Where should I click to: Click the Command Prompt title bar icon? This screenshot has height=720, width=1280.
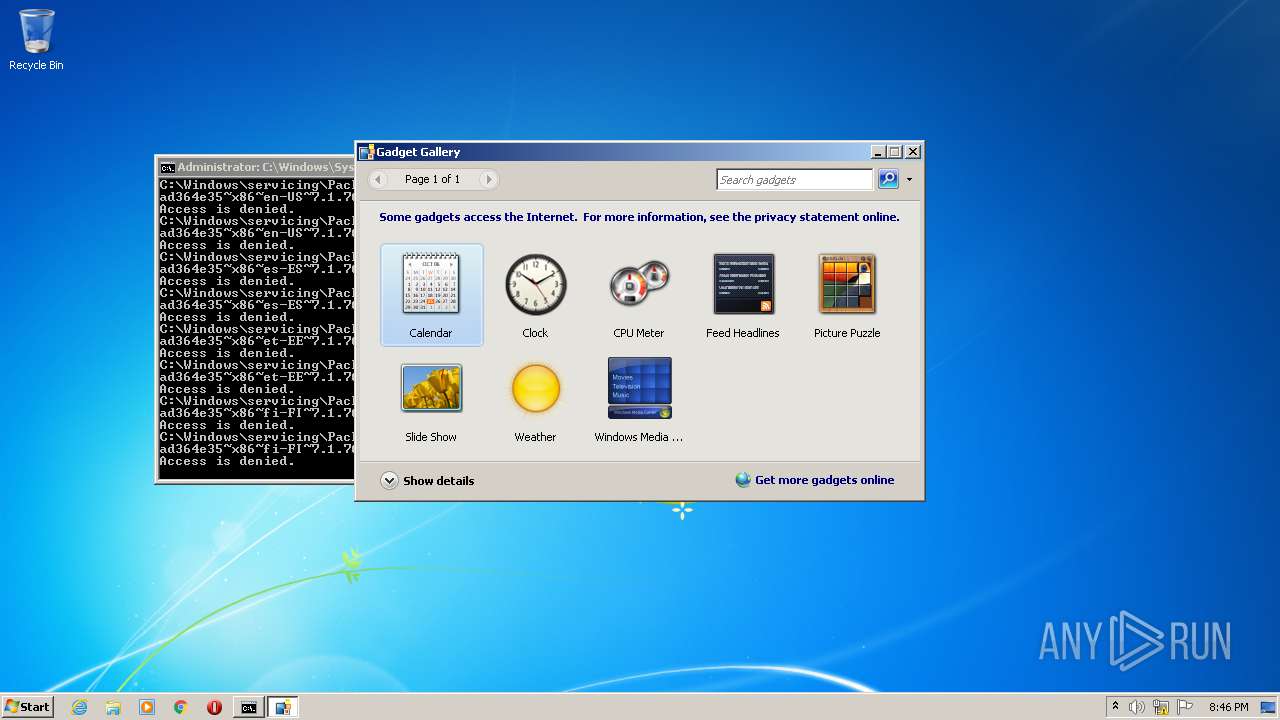pyautogui.click(x=168, y=168)
